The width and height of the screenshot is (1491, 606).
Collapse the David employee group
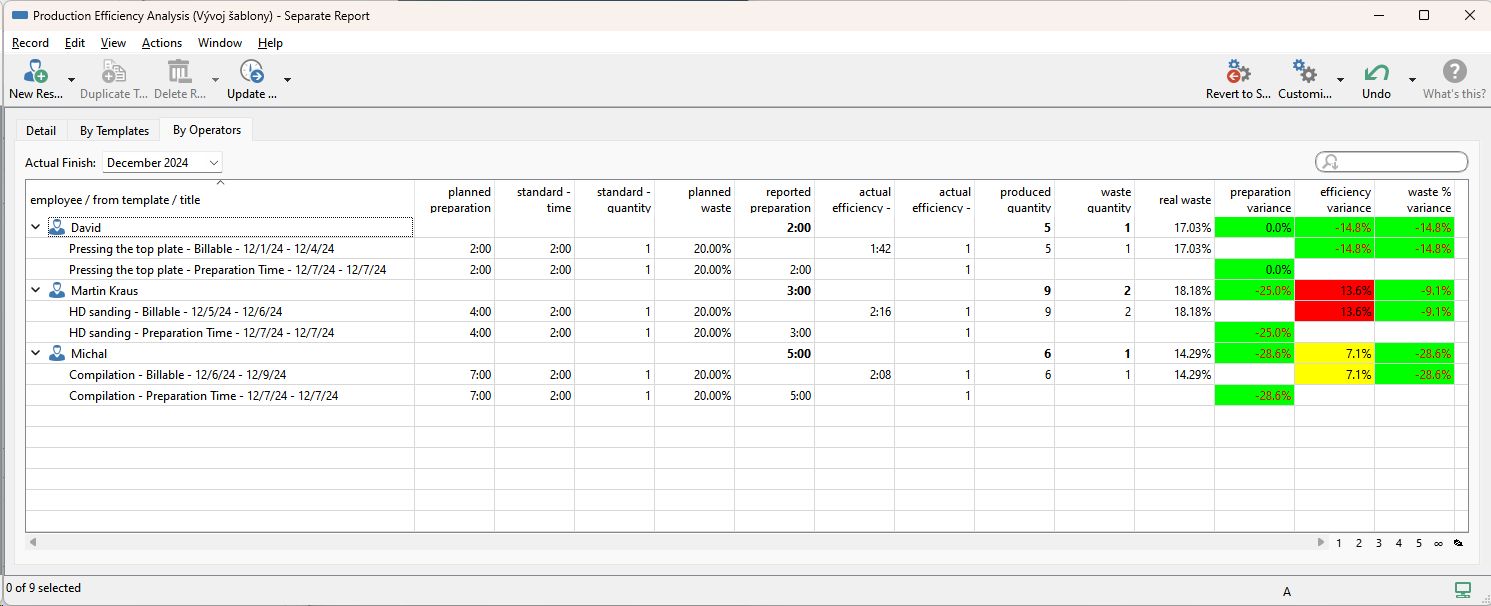click(x=36, y=228)
